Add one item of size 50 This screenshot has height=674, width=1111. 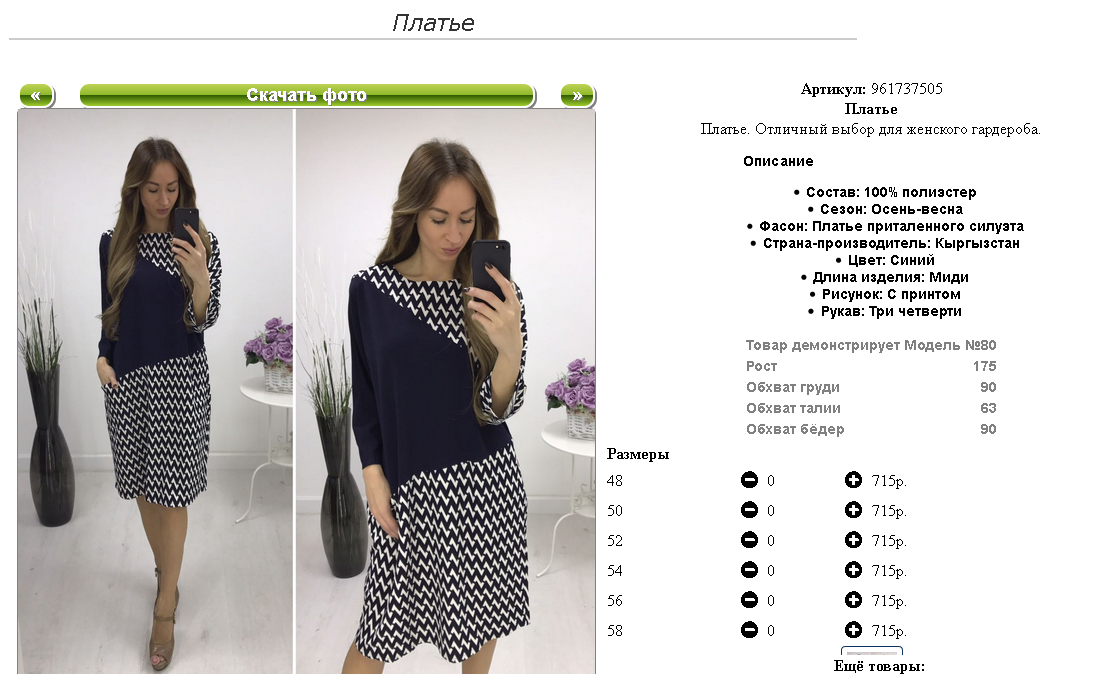853,510
